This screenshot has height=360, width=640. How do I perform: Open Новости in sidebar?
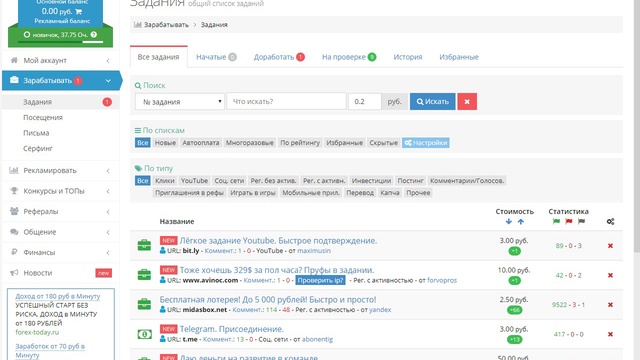(x=60, y=273)
